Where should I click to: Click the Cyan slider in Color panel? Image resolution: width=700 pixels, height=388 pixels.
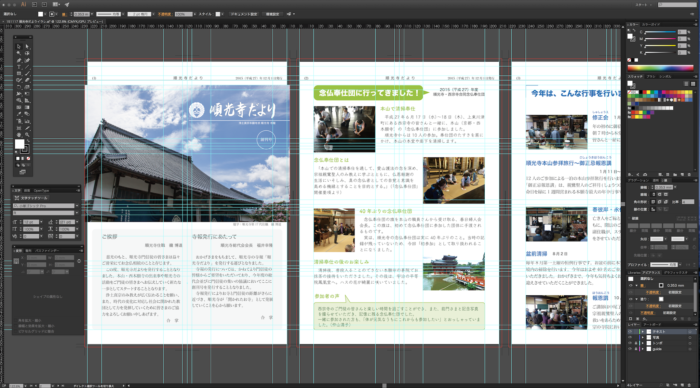coord(660,32)
